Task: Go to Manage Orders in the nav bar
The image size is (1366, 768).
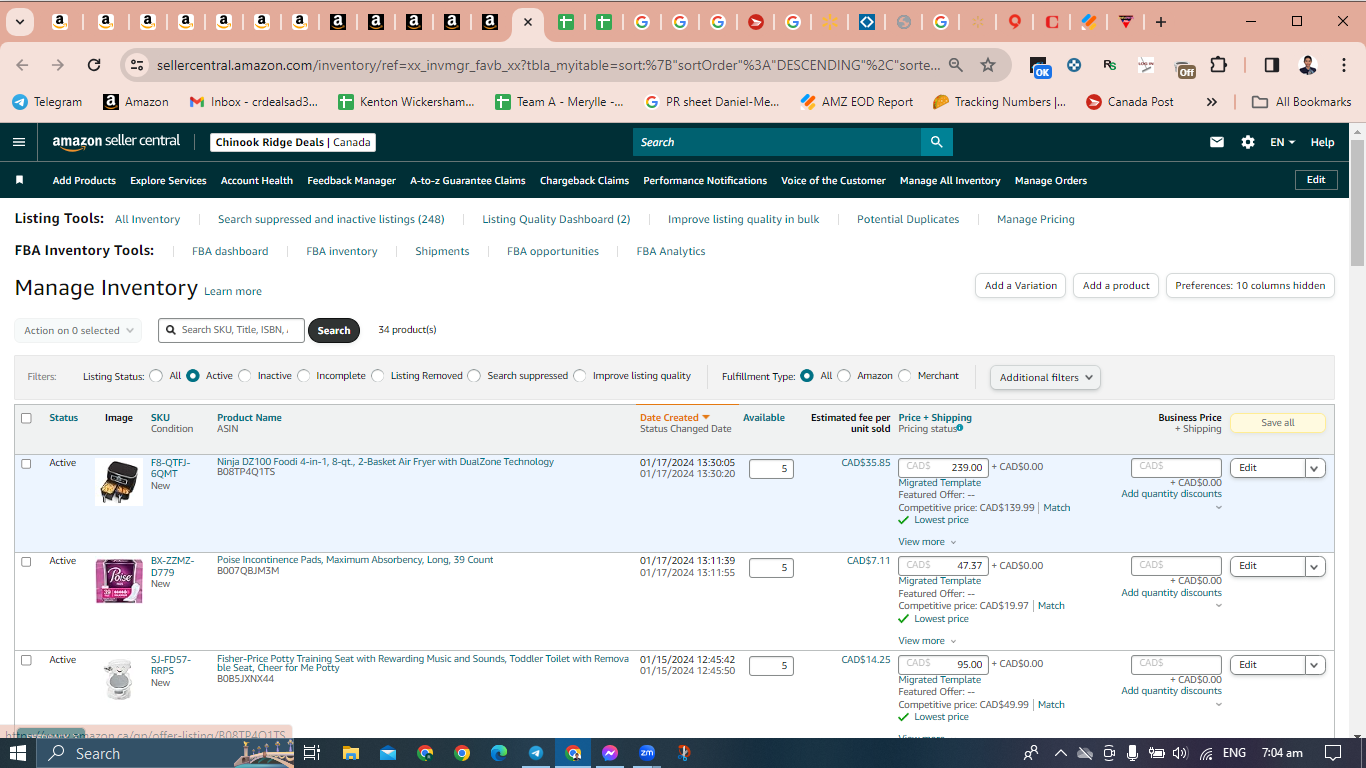Action: (1051, 181)
